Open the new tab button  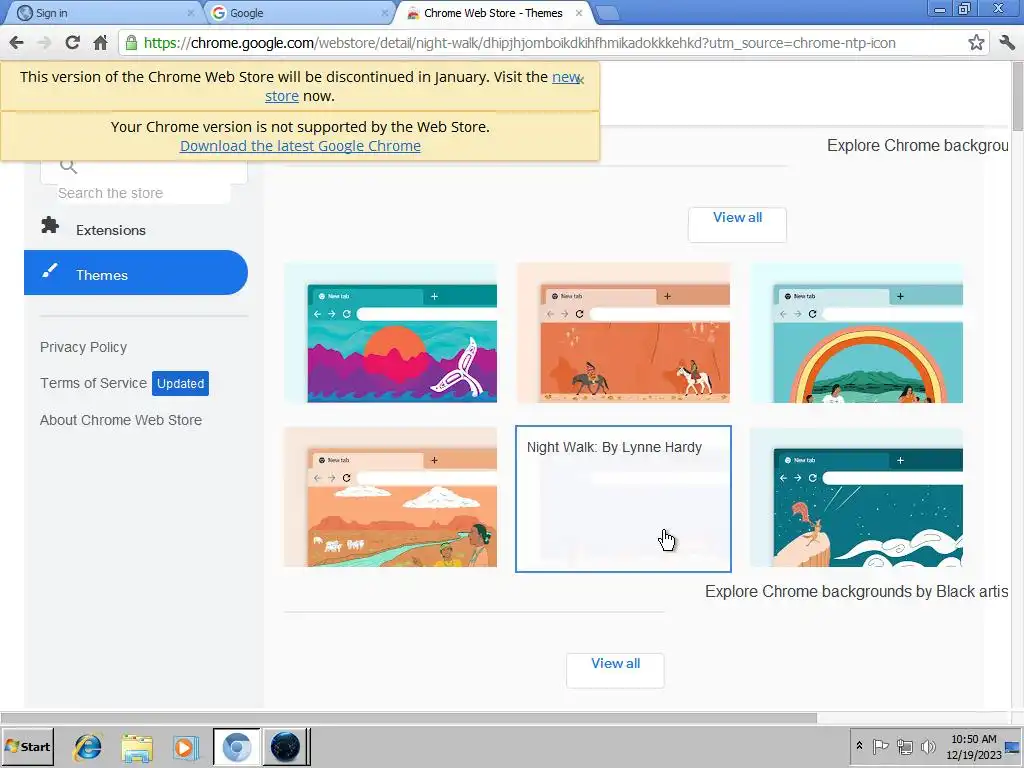[x=607, y=13]
